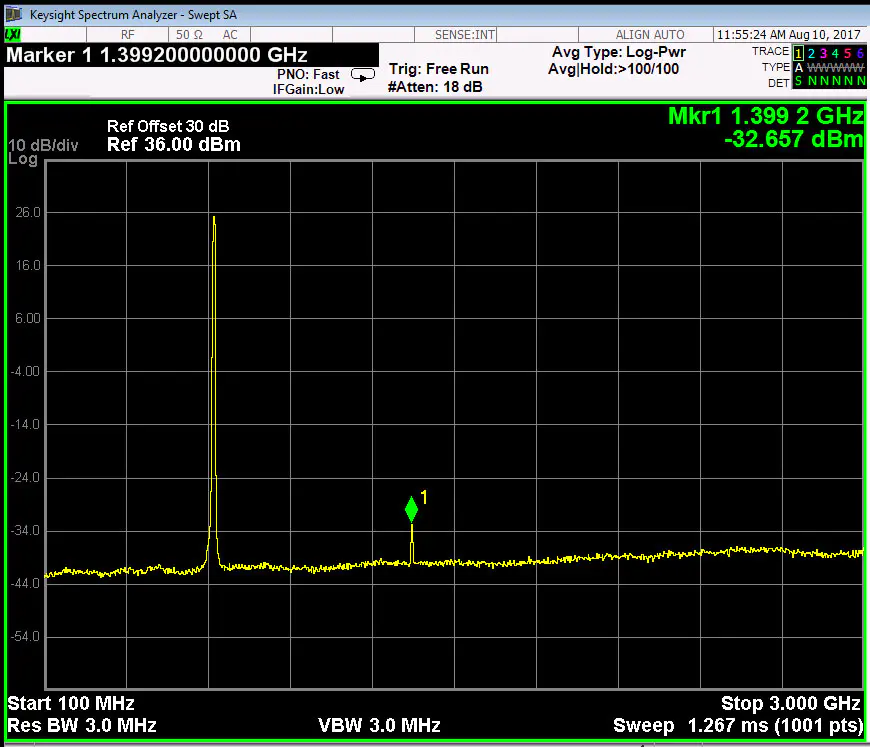The width and height of the screenshot is (870, 747).
Task: Click the Res BW 3.0 MHz setting
Action: click(x=82, y=725)
